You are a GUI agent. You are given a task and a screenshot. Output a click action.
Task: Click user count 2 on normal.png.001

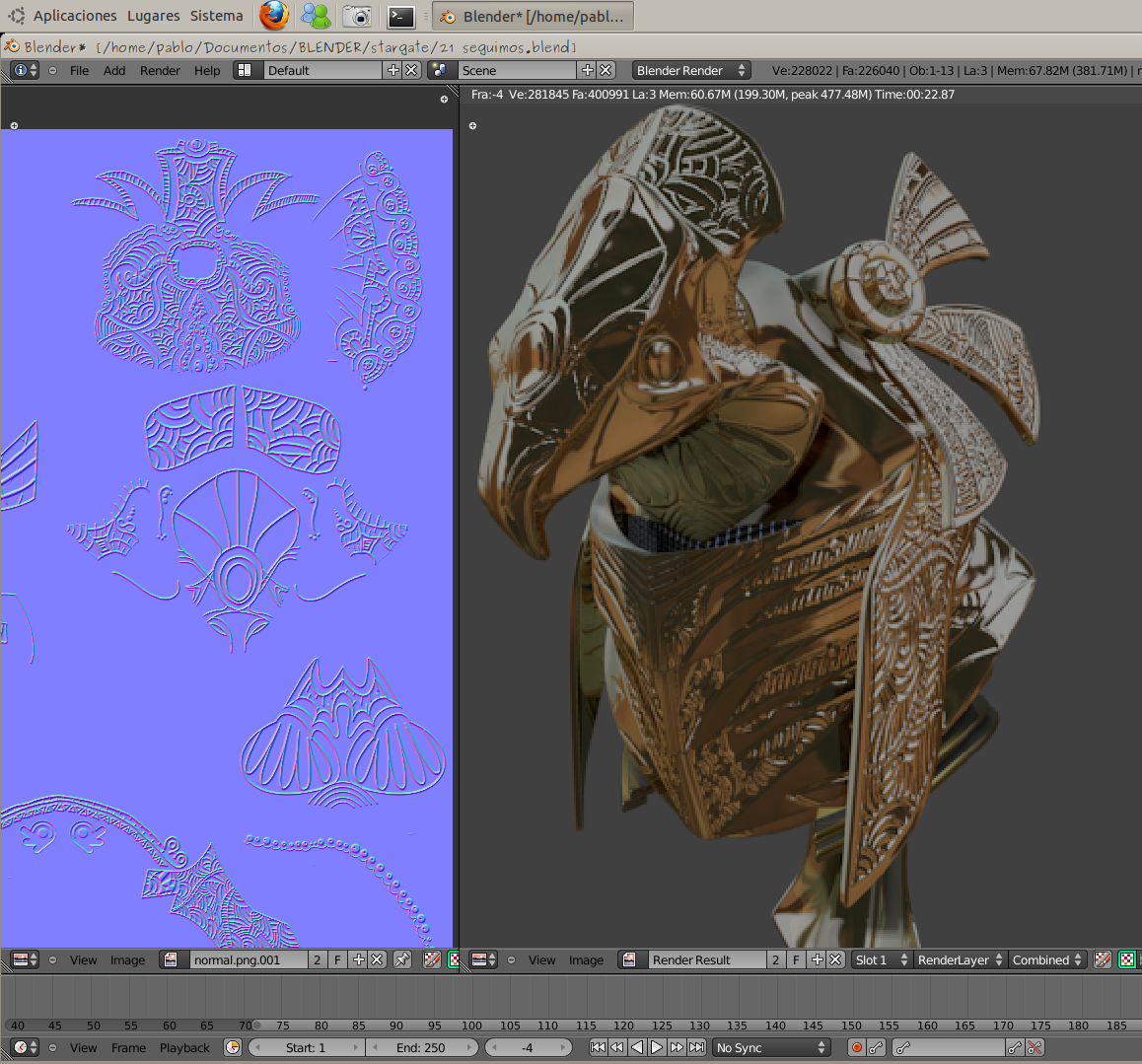click(x=317, y=959)
